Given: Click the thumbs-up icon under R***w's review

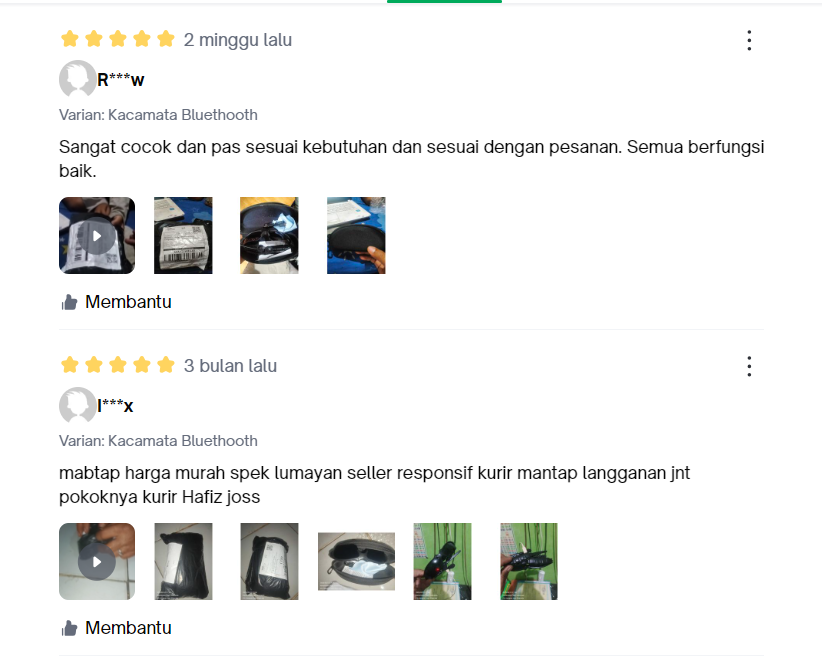Looking at the screenshot, I should [x=69, y=302].
